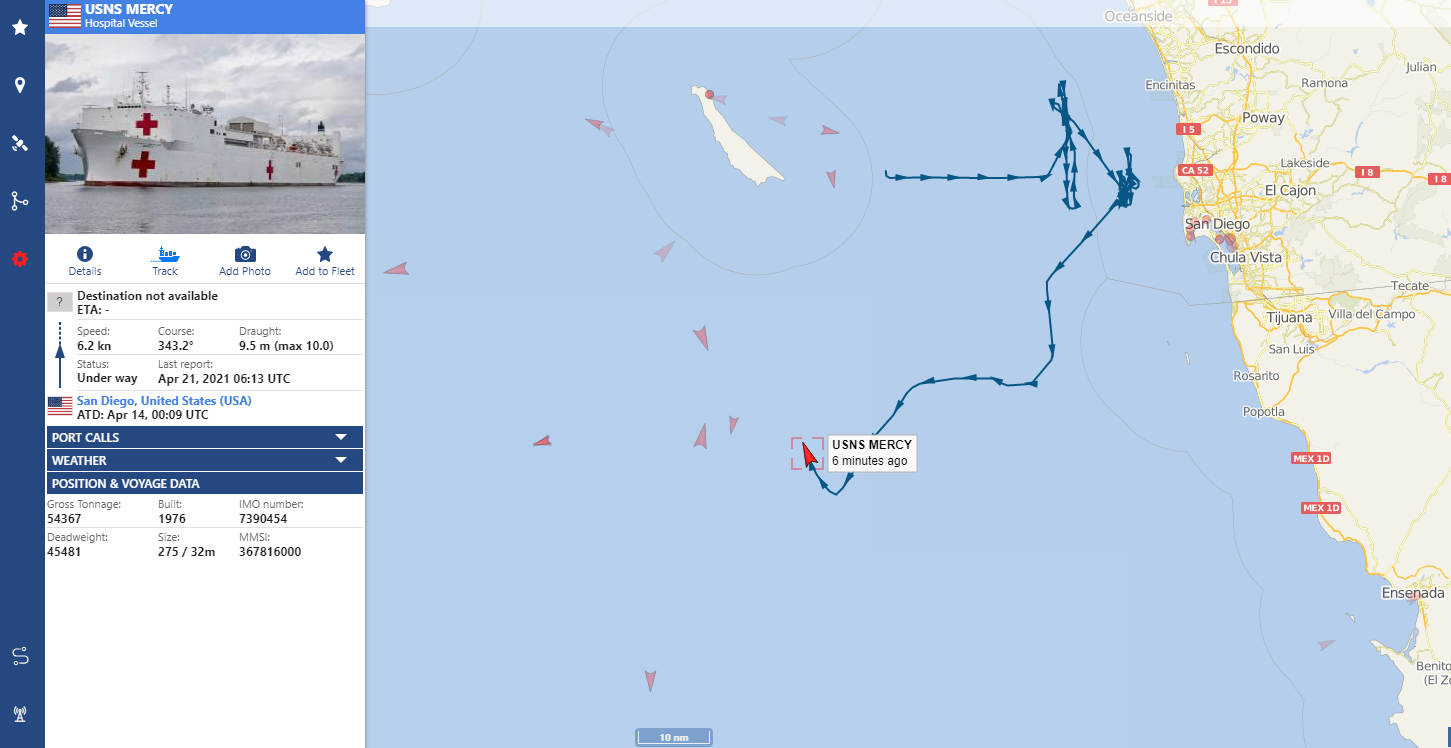Image resolution: width=1451 pixels, height=748 pixels.
Task: Add vessel to Fleet
Action: tap(325, 254)
